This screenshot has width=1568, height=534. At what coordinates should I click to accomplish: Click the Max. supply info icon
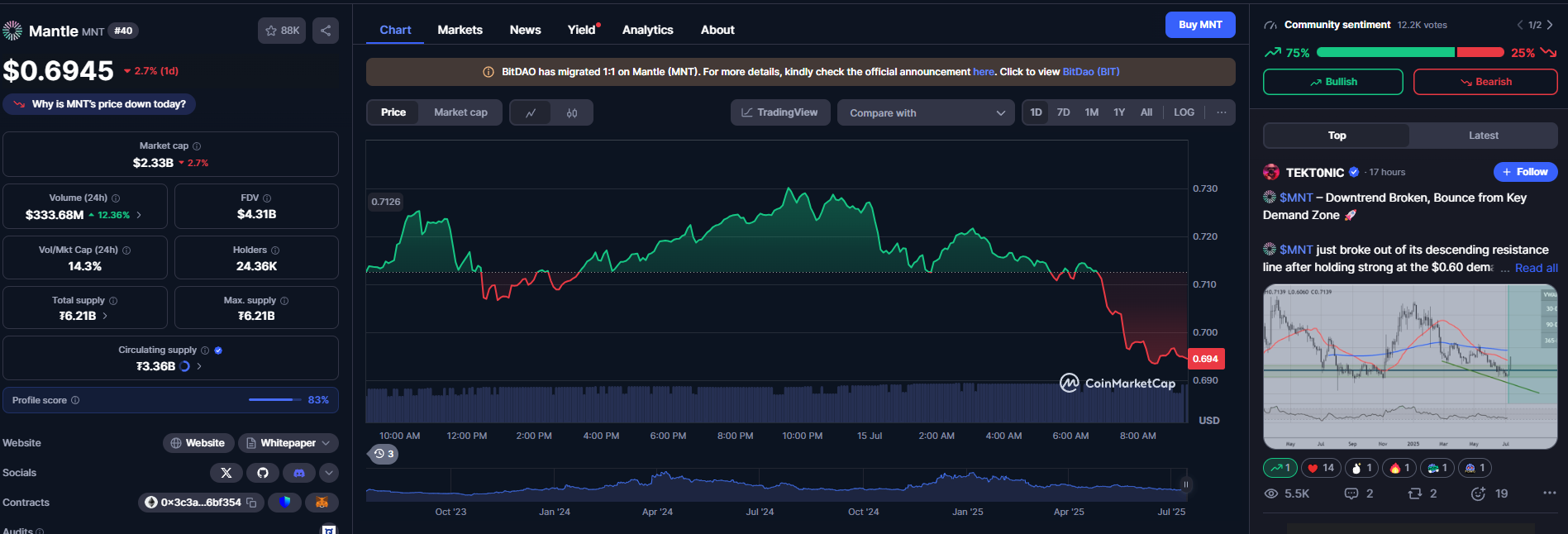coord(284,301)
